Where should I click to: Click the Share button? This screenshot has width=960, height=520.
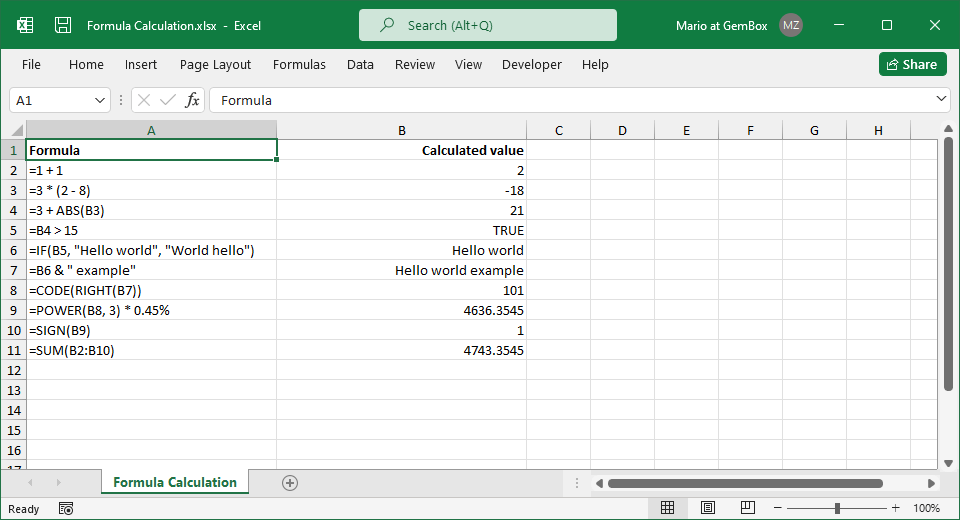coord(912,64)
